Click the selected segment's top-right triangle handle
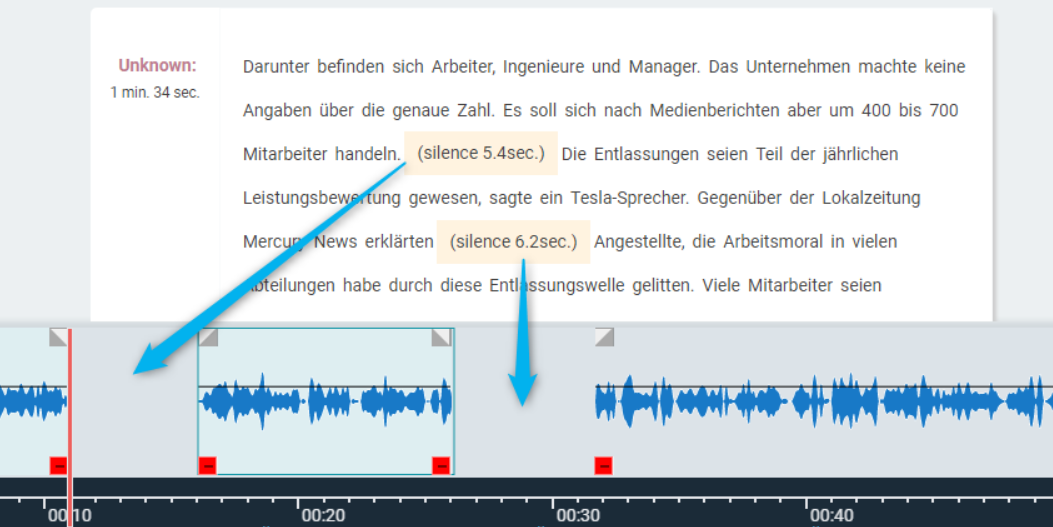The height and width of the screenshot is (527, 1053). 441,337
